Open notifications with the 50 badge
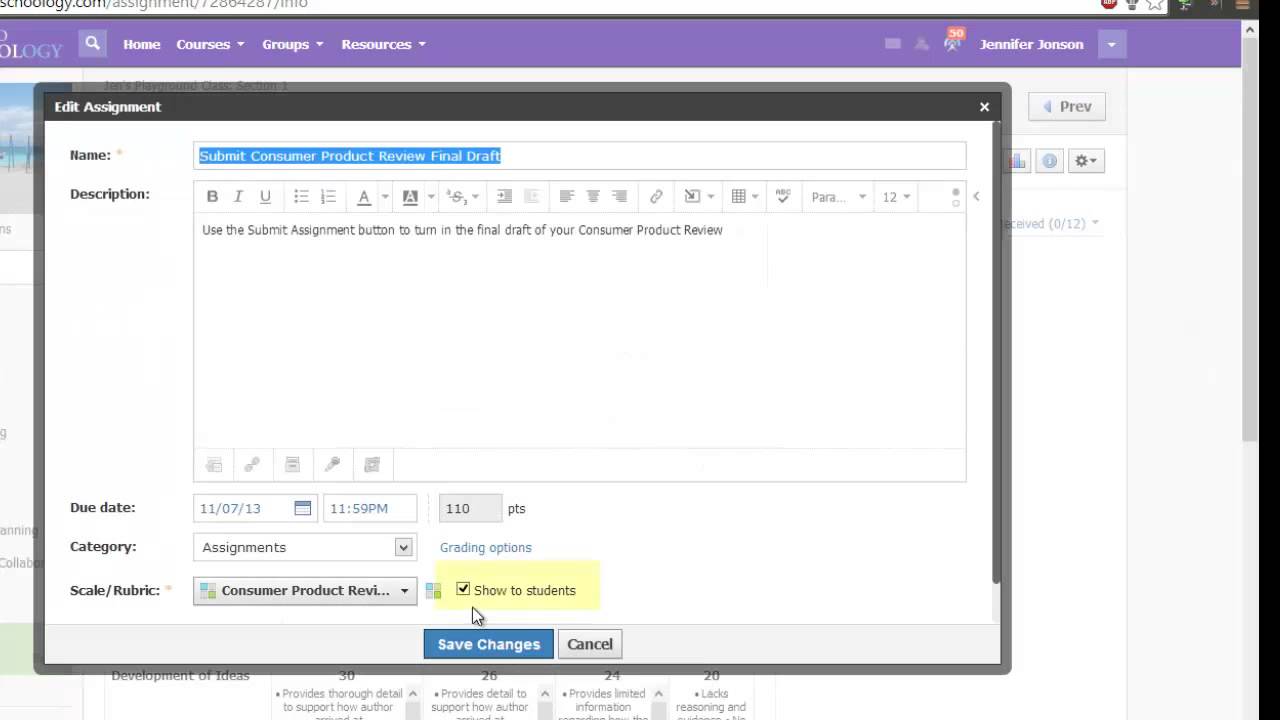The image size is (1280, 720). (952, 41)
